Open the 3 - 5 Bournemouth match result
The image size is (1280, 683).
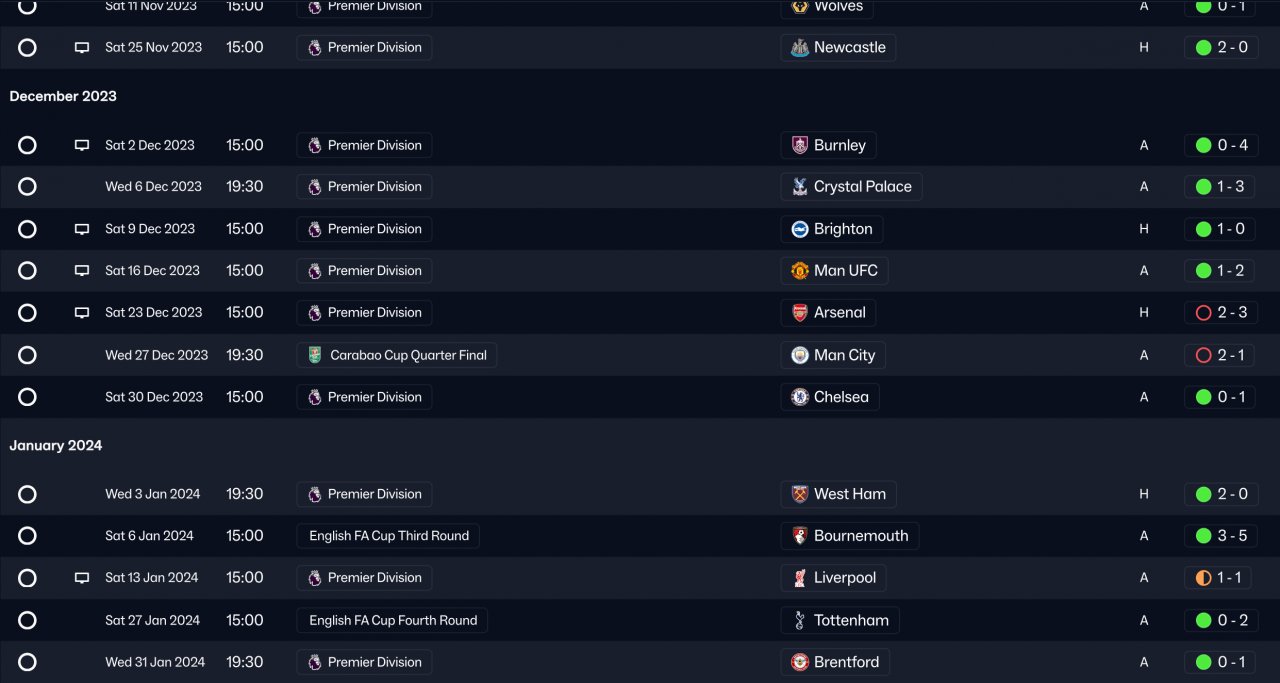1220,536
